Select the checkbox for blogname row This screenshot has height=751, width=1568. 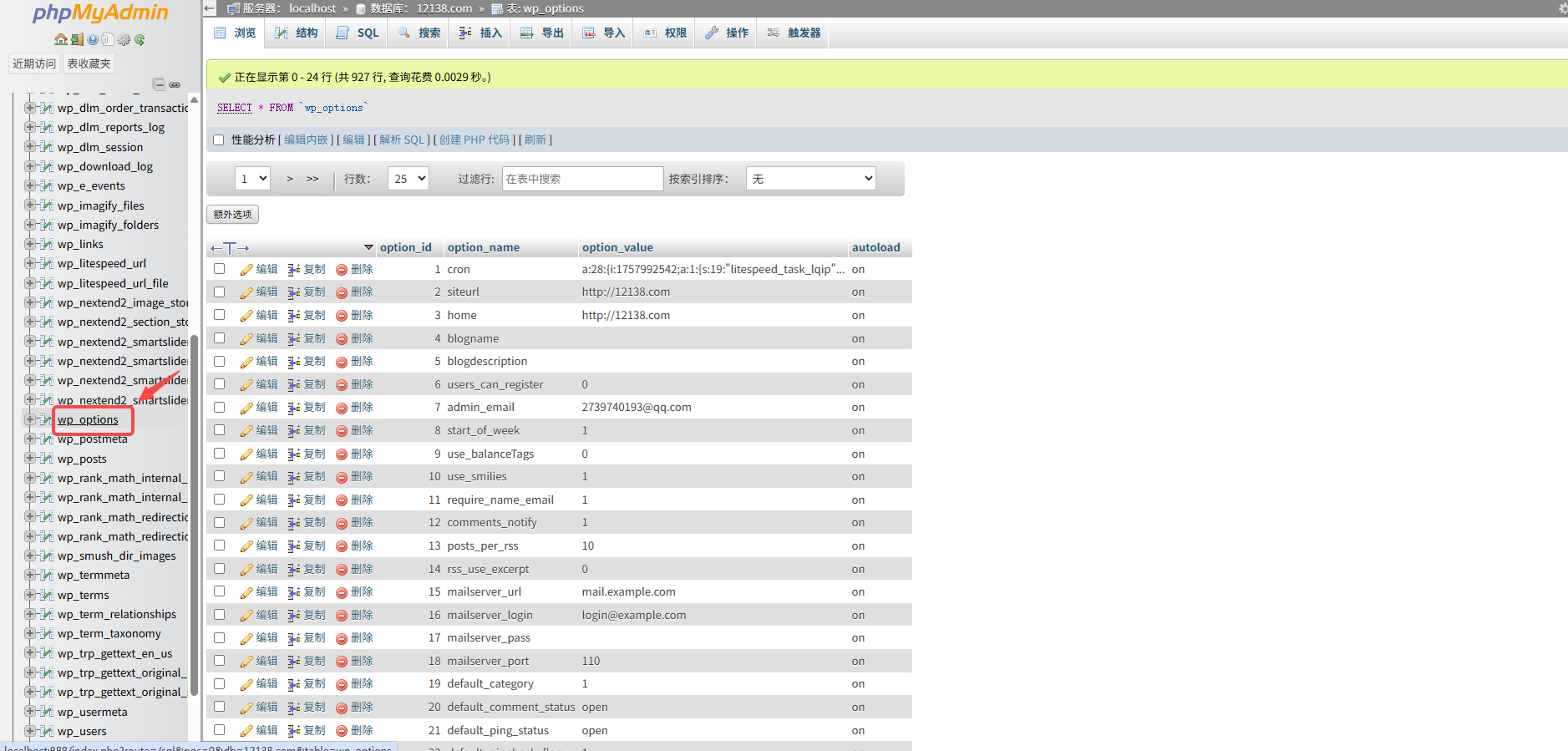(220, 338)
